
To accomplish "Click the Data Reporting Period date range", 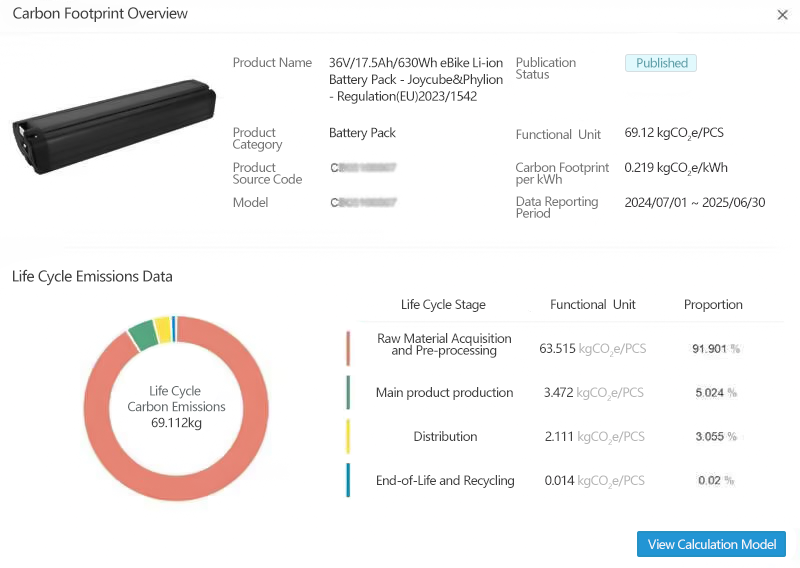I will coord(695,203).
